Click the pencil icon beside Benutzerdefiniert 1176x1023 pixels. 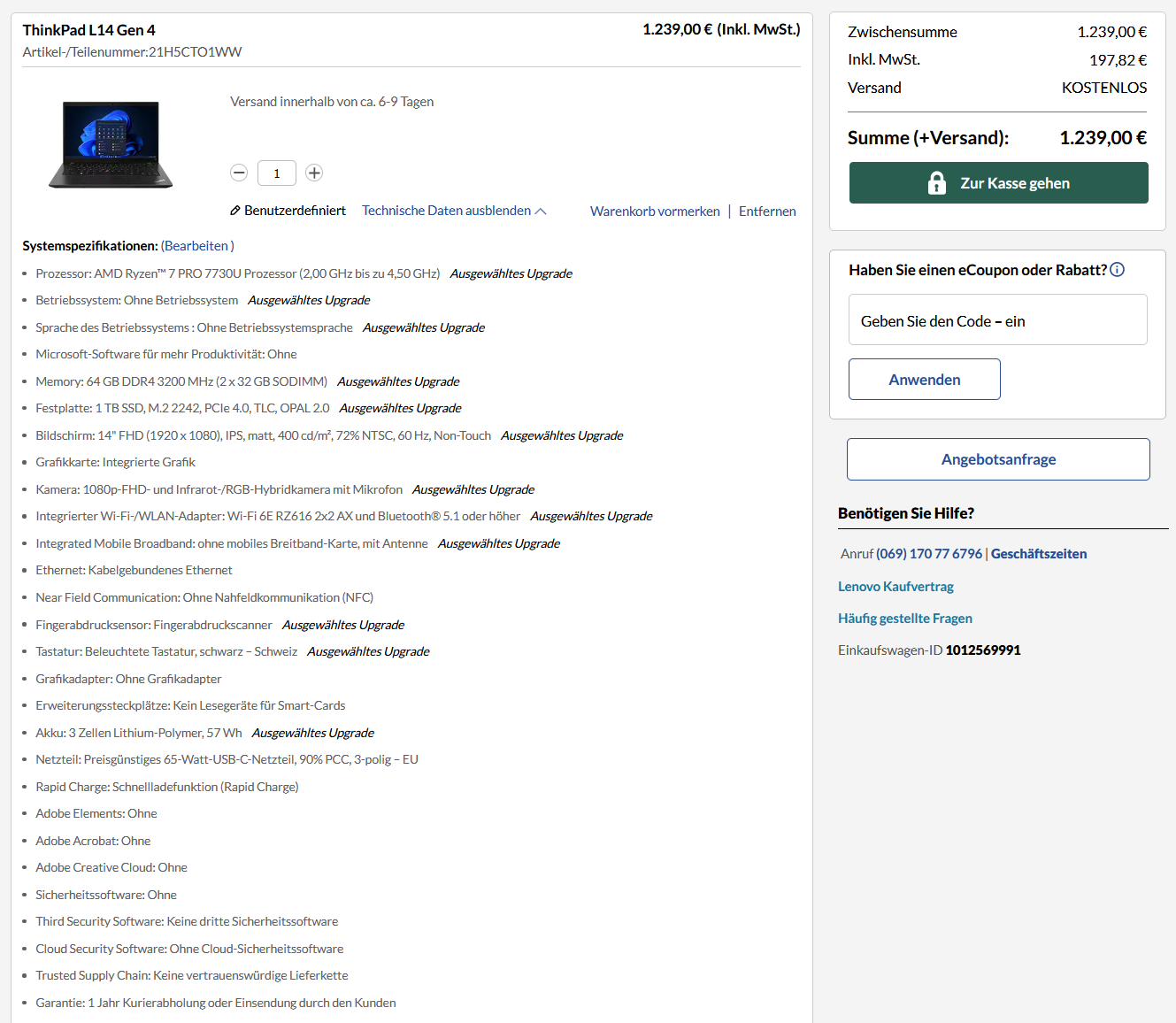coord(234,211)
